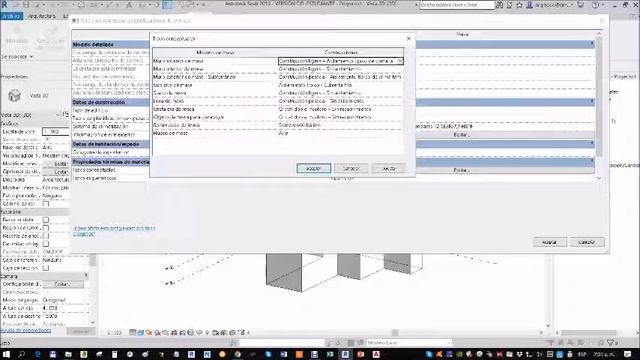Image resolution: width=640 pixels, height=360 pixels.
Task: Toggle the Caja de sección checkbox
Action: [46, 268]
